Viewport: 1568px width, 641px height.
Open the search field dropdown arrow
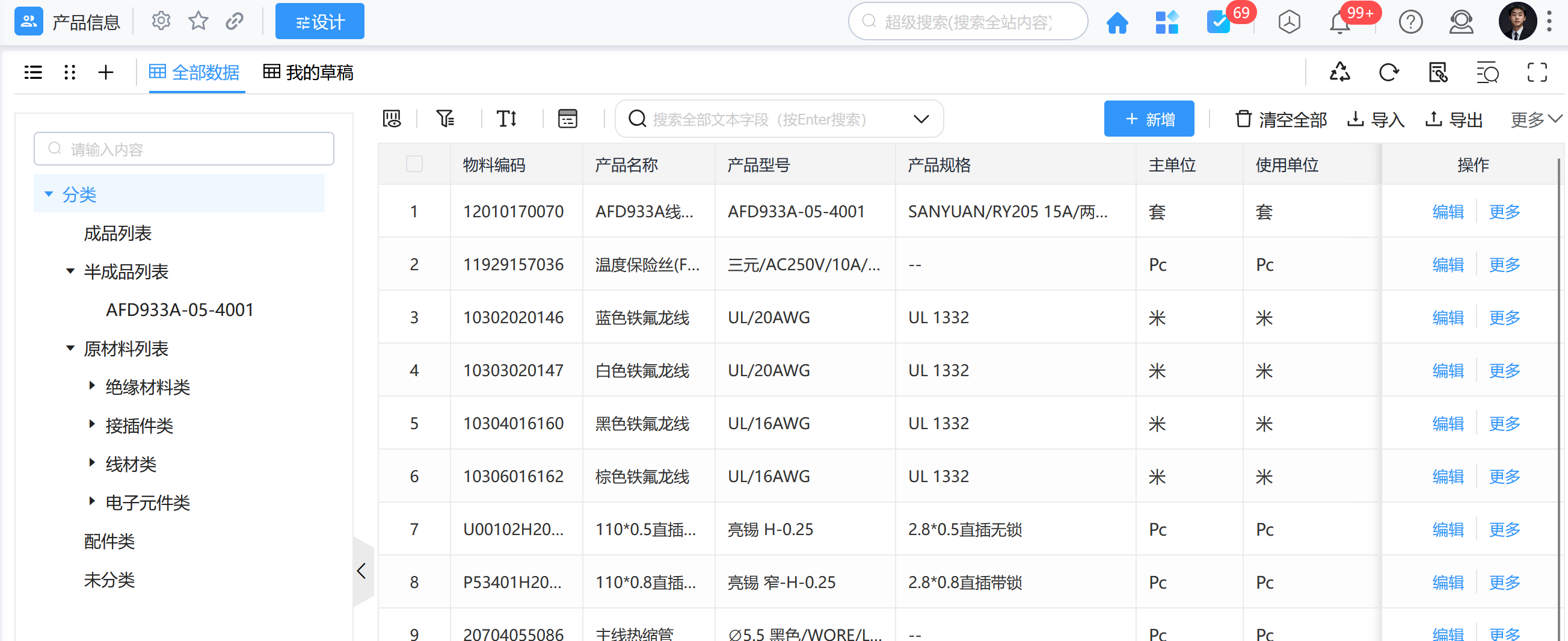click(921, 119)
